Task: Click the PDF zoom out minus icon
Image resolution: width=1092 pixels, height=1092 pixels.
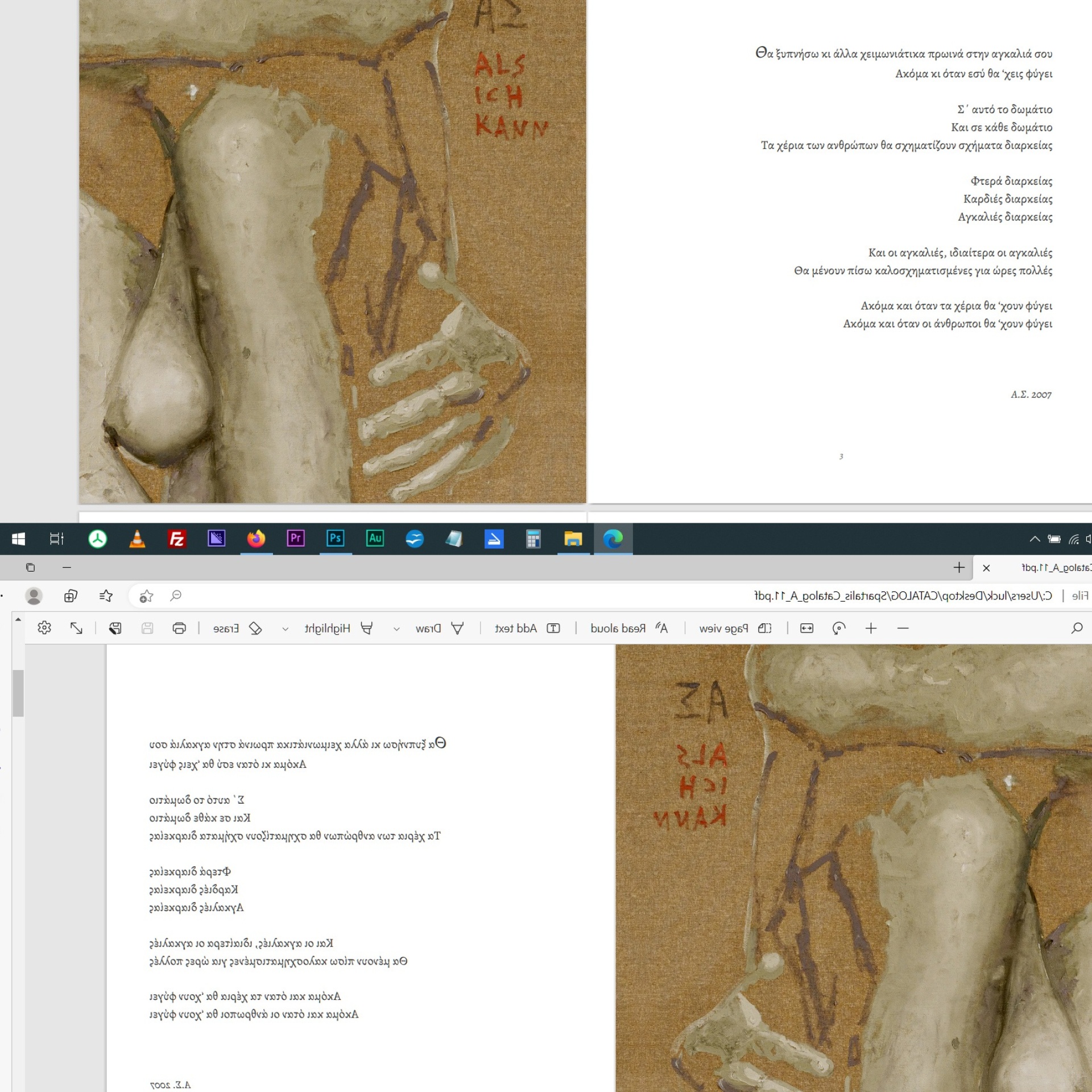Action: point(903,628)
